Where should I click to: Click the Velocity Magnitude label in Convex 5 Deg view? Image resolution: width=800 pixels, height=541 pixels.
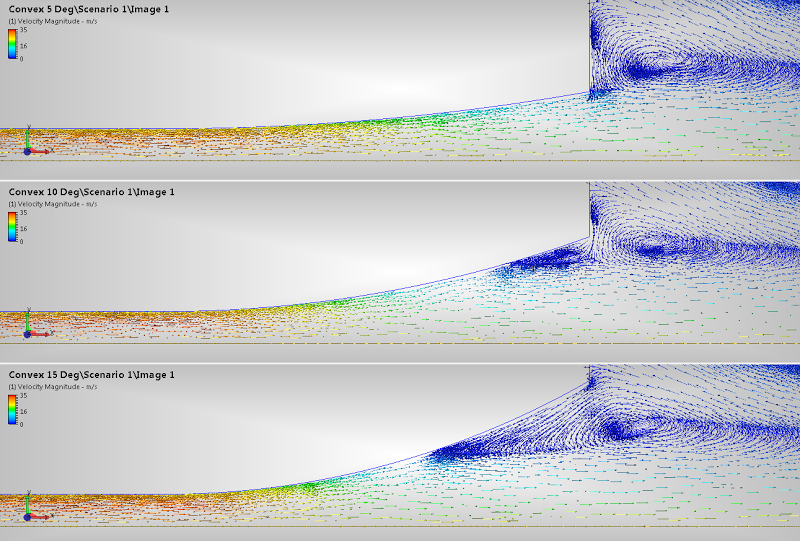tap(53, 21)
